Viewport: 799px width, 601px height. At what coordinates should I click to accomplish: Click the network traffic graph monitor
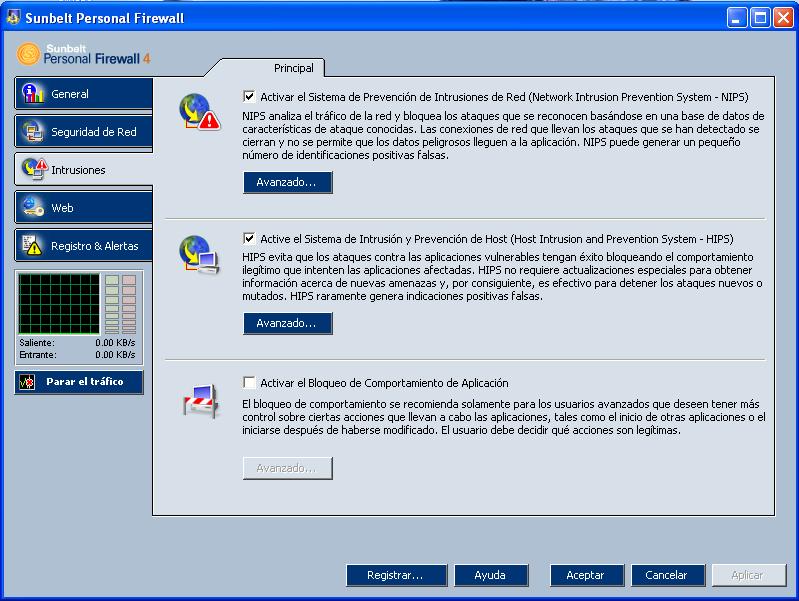coord(59,303)
